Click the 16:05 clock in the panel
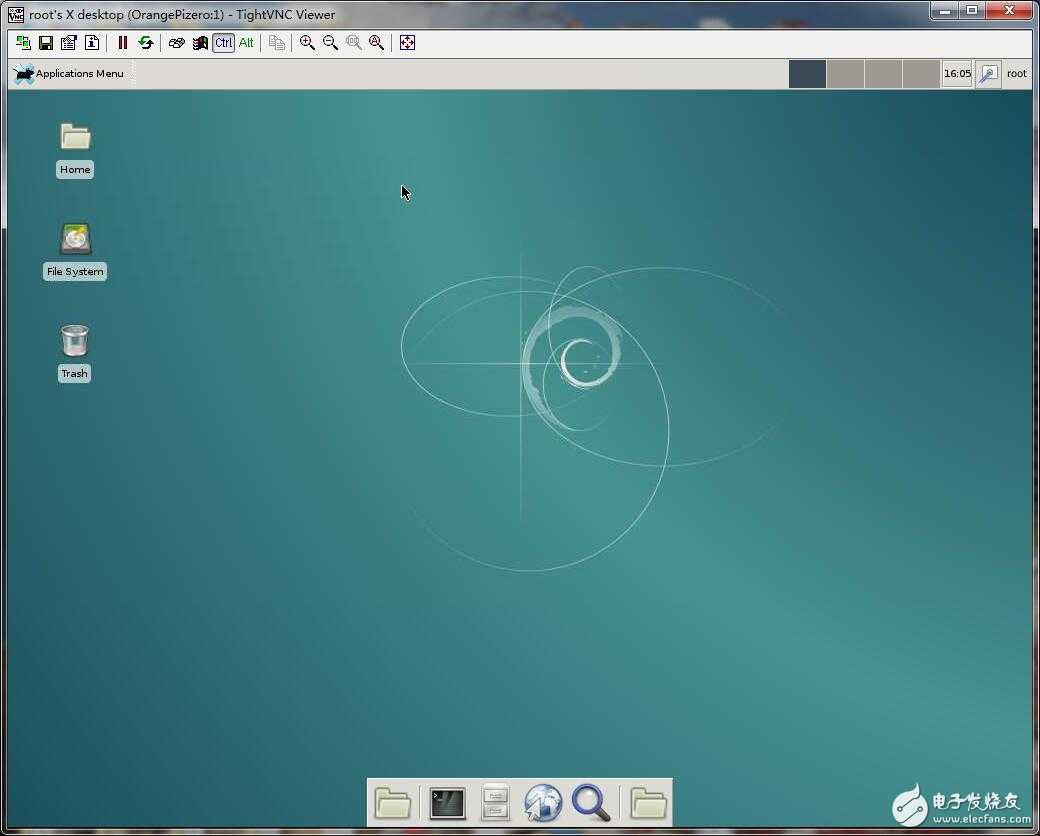 point(957,74)
